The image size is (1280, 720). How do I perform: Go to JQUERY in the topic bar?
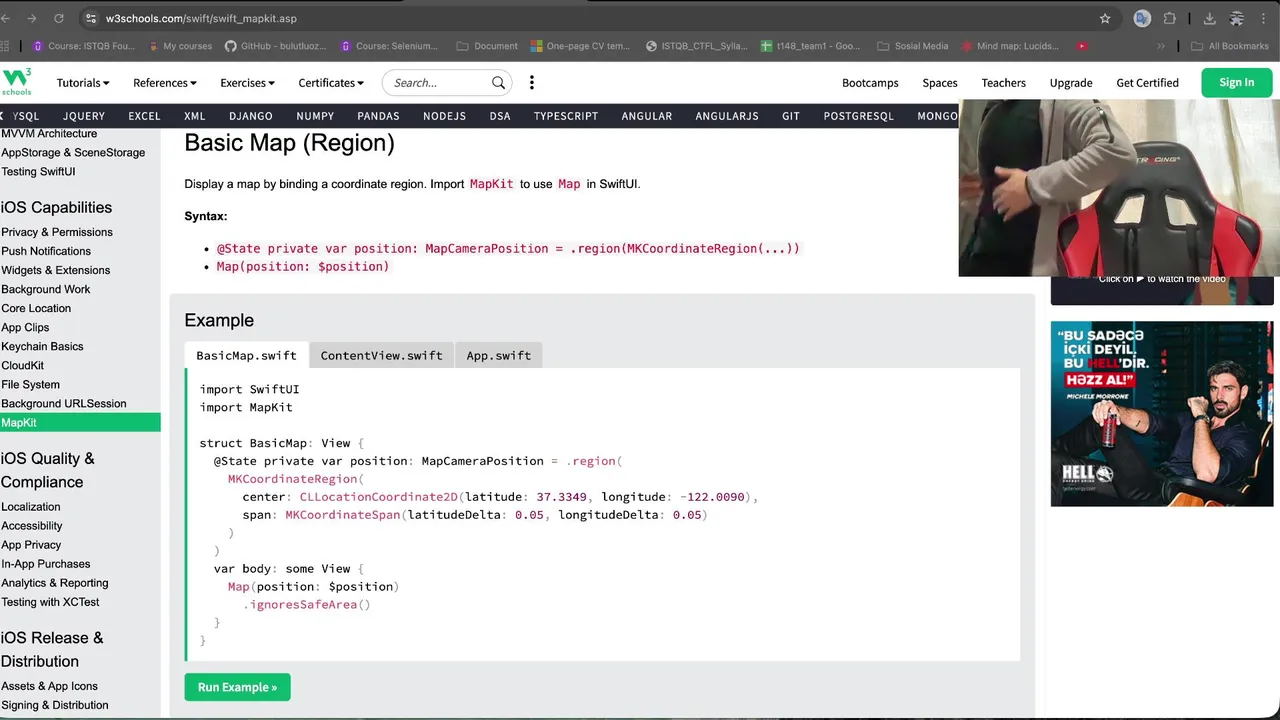84,116
